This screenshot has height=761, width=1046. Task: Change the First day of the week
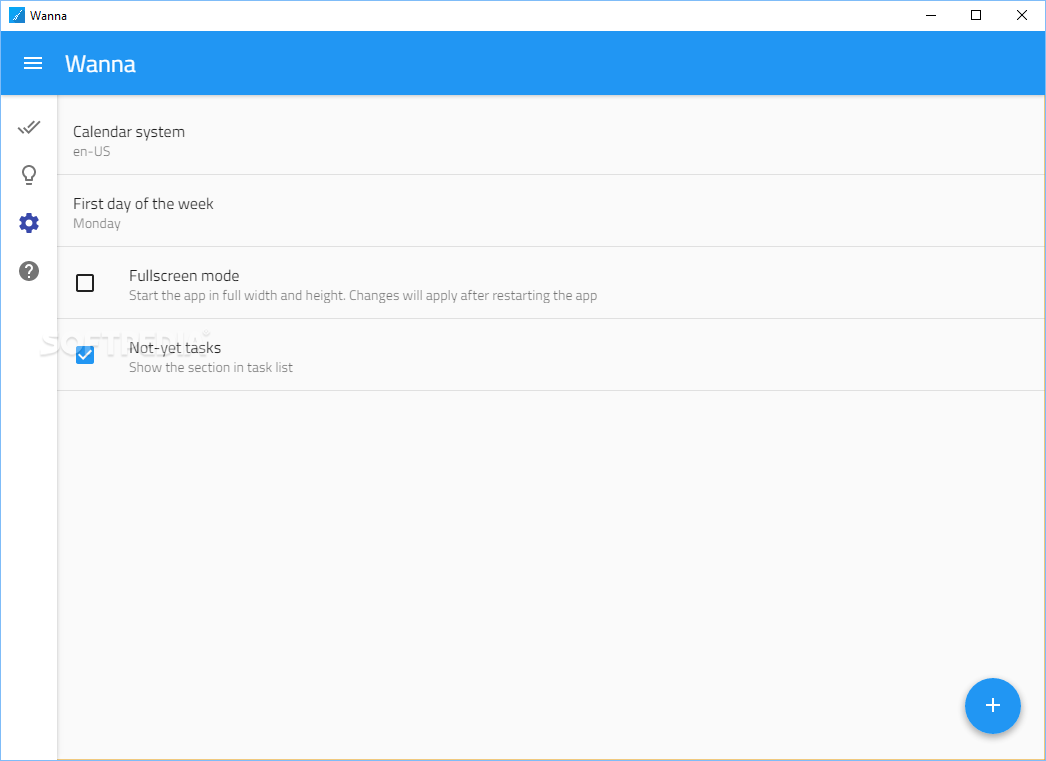[550, 211]
